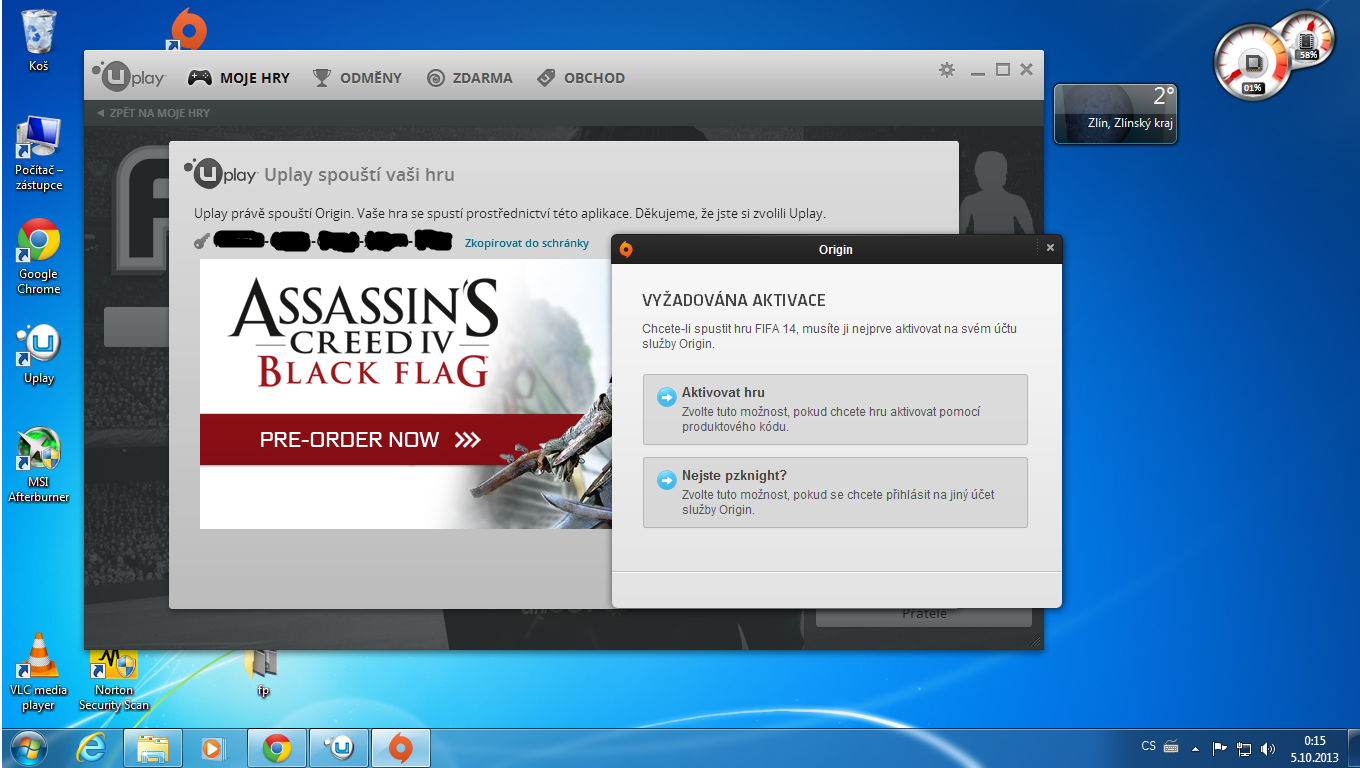Click the Uplay logo in header

[129, 77]
